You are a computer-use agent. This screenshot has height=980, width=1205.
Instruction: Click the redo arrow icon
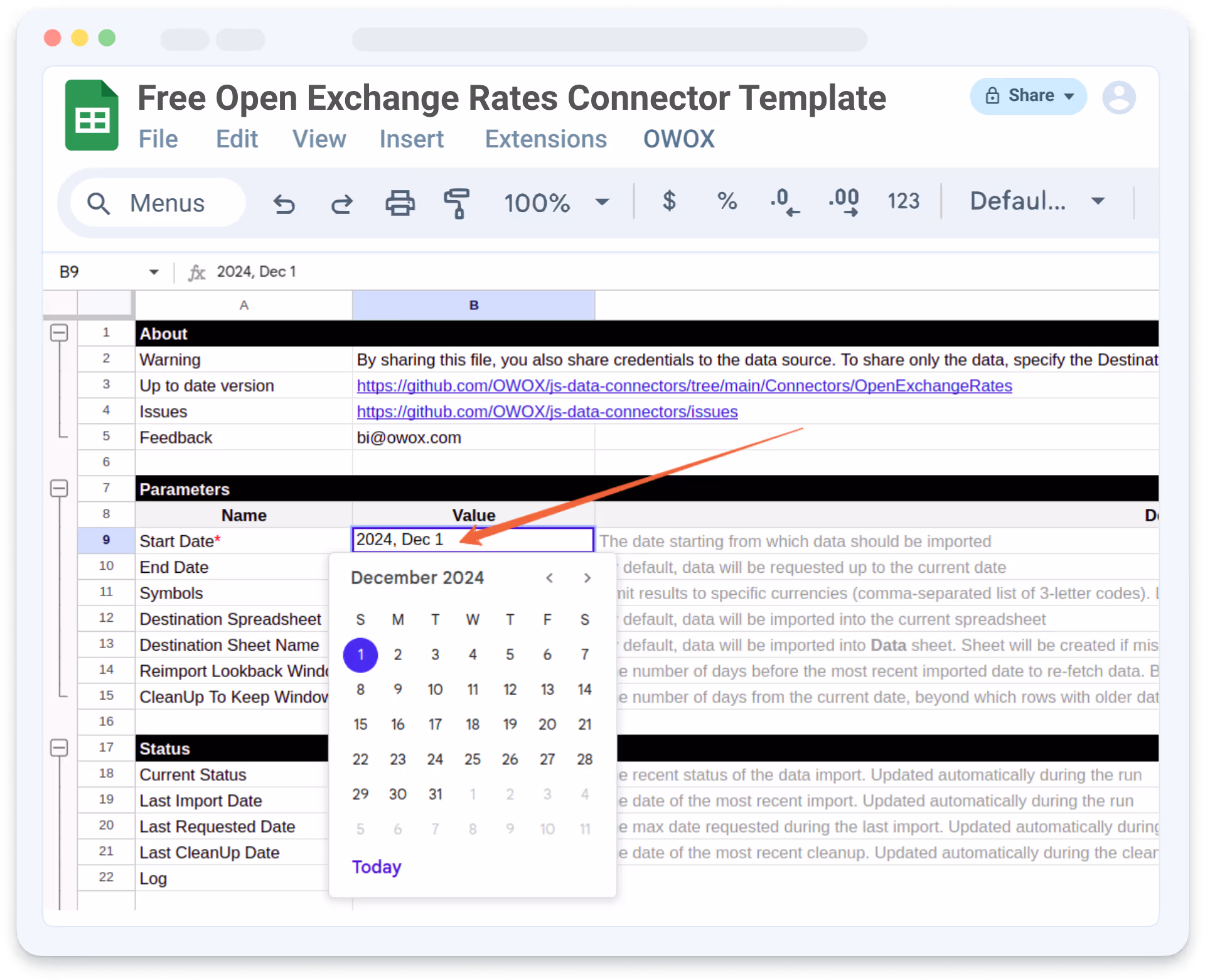point(342,203)
